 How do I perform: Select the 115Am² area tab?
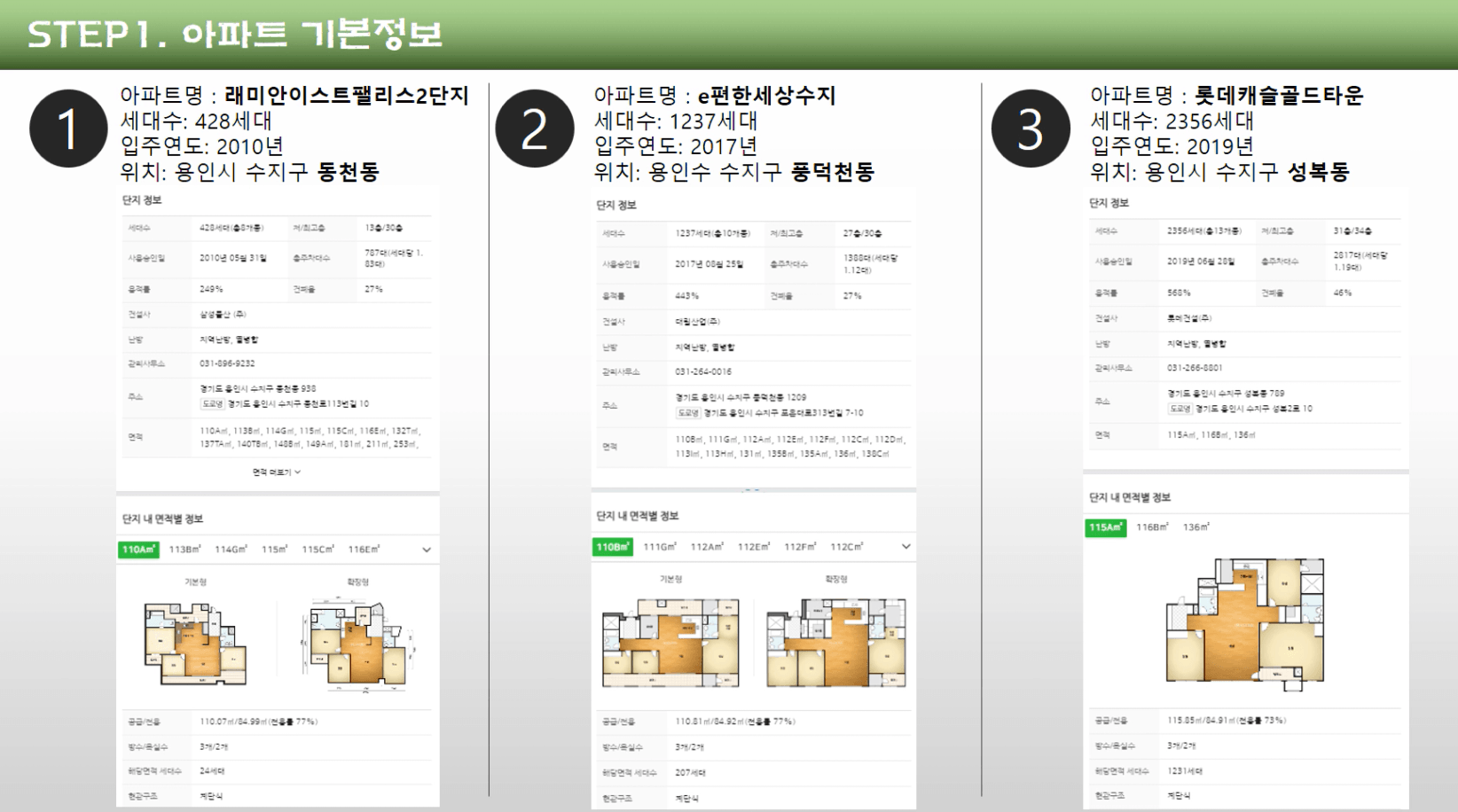tap(1106, 527)
